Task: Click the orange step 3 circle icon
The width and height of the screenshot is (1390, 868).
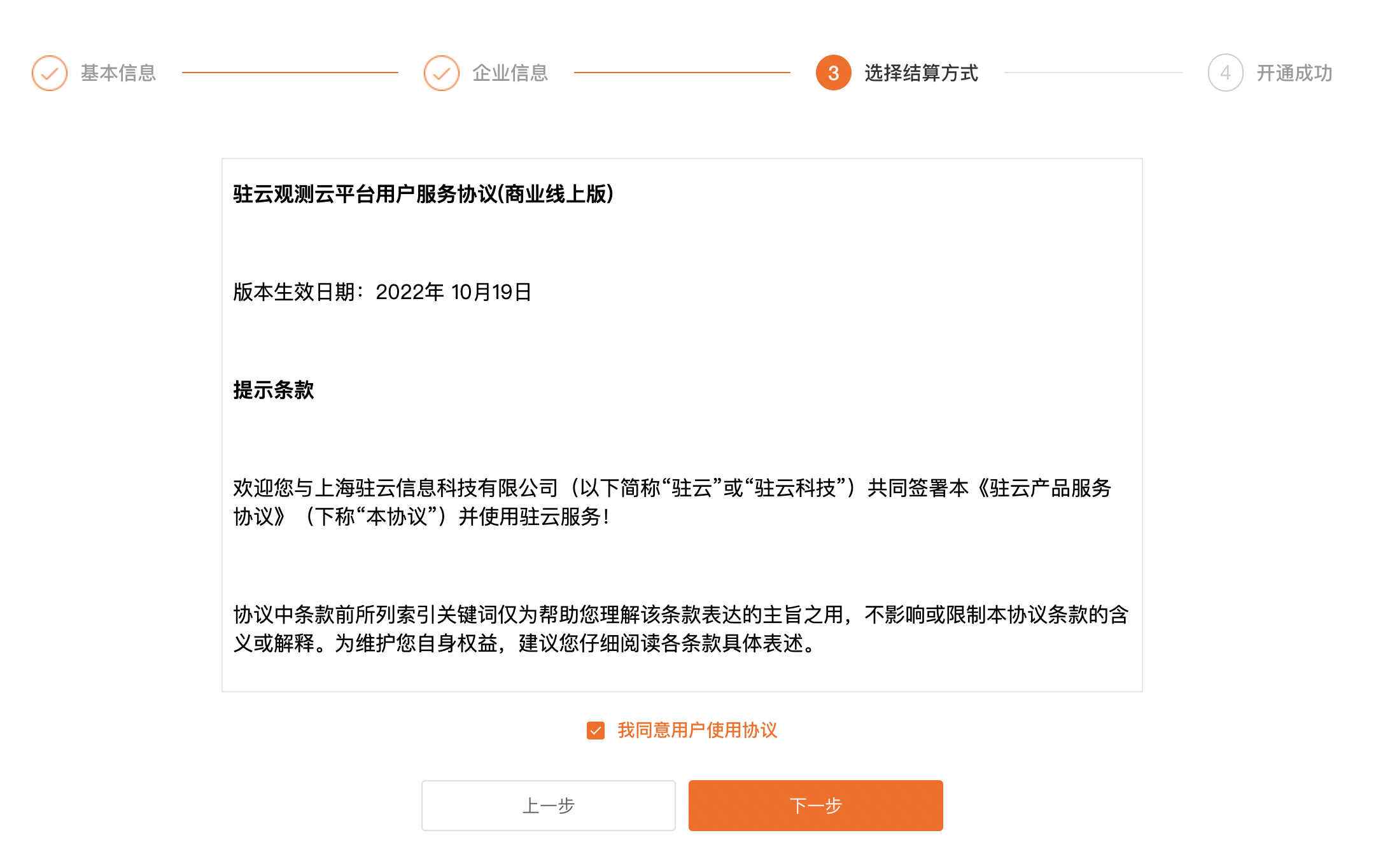Action: click(834, 73)
